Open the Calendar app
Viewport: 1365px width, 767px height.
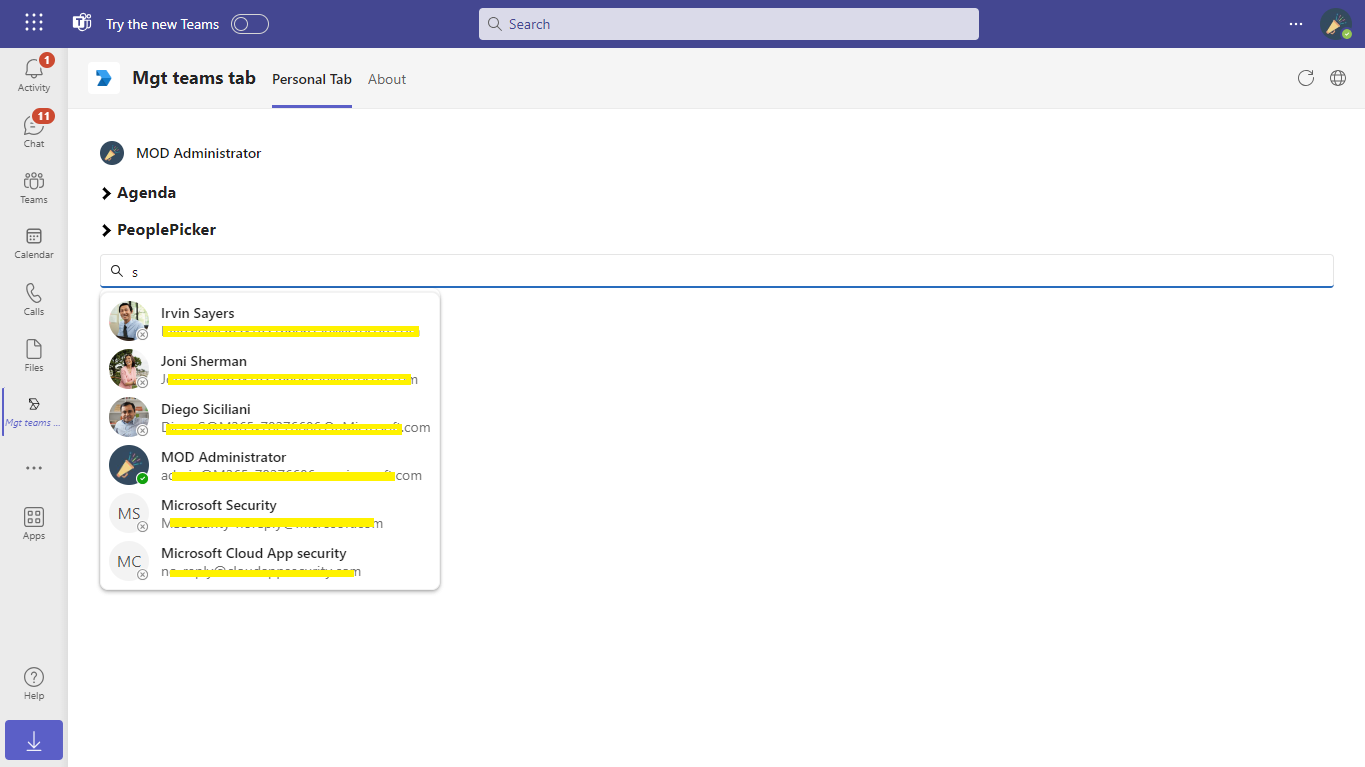pyautogui.click(x=34, y=243)
